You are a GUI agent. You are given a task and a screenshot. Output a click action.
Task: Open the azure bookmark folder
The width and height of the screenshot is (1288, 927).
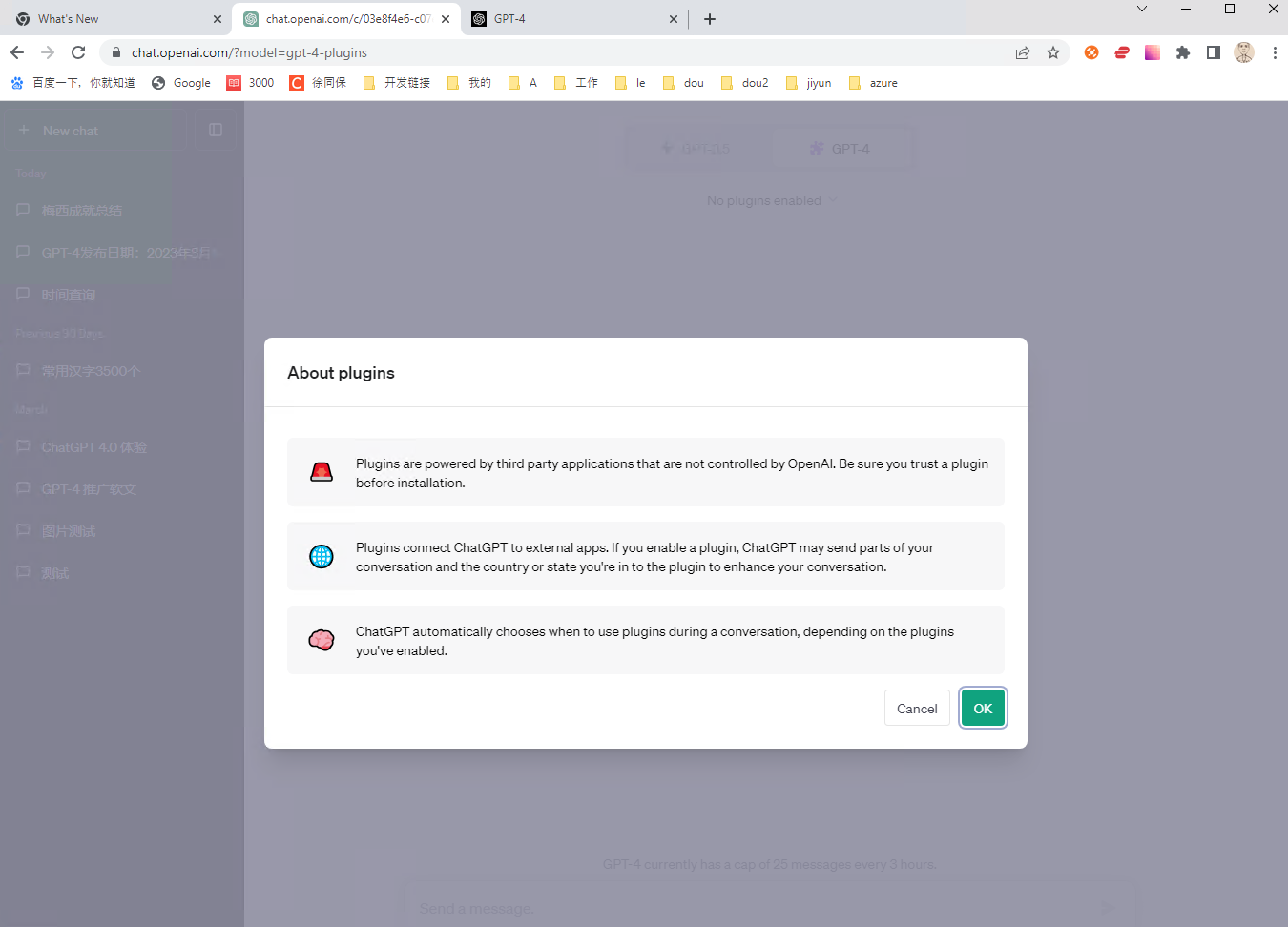coord(873,83)
